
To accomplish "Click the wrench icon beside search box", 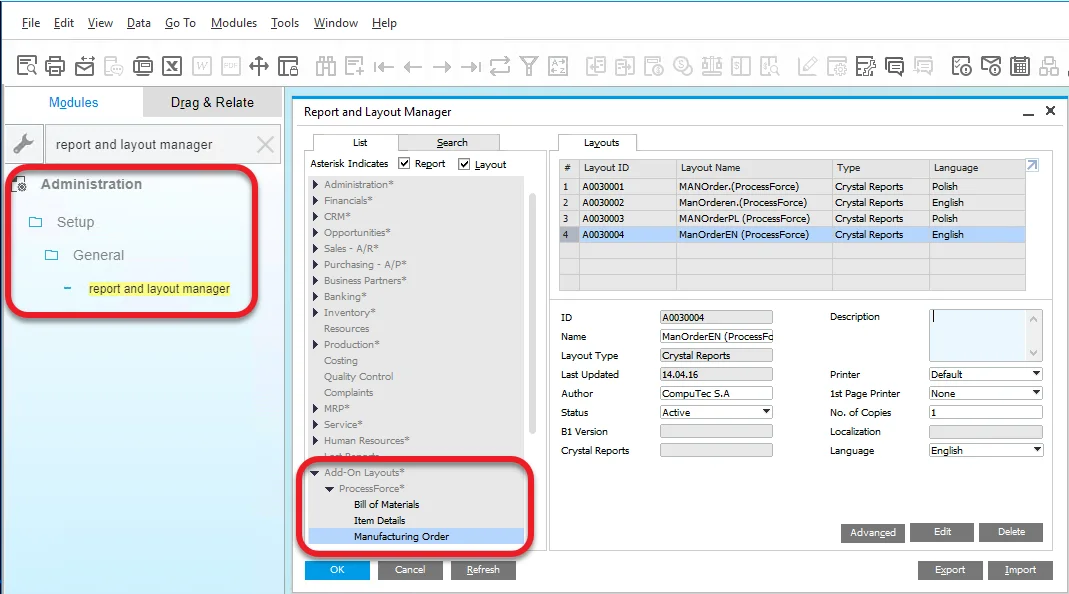I will [23, 144].
